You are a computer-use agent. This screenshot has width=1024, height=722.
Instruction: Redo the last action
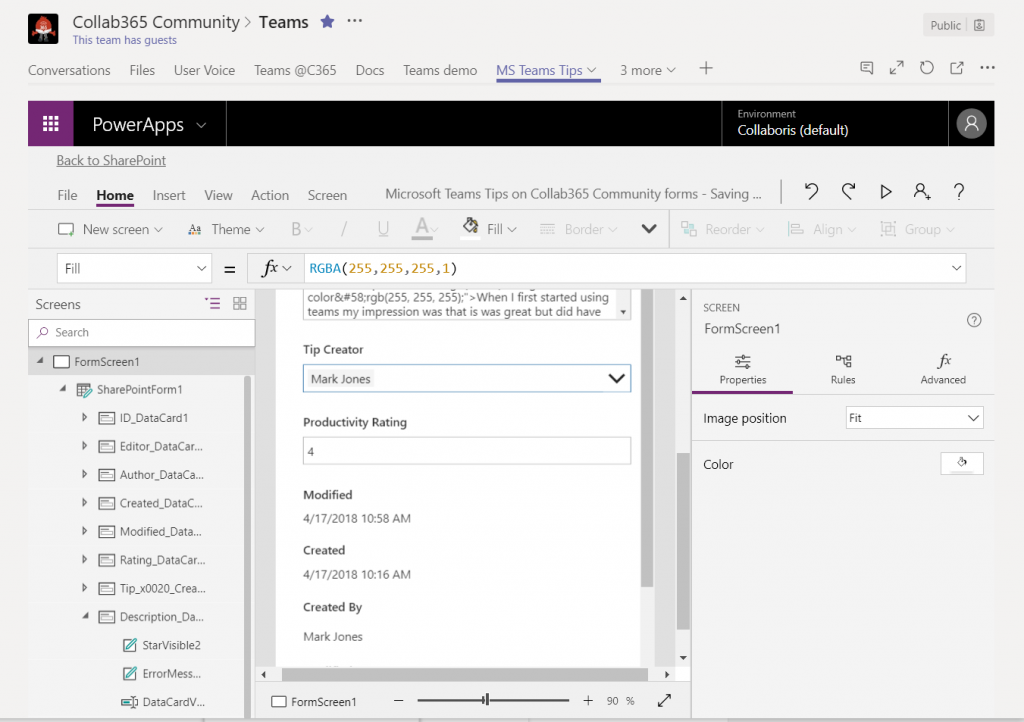coord(848,191)
